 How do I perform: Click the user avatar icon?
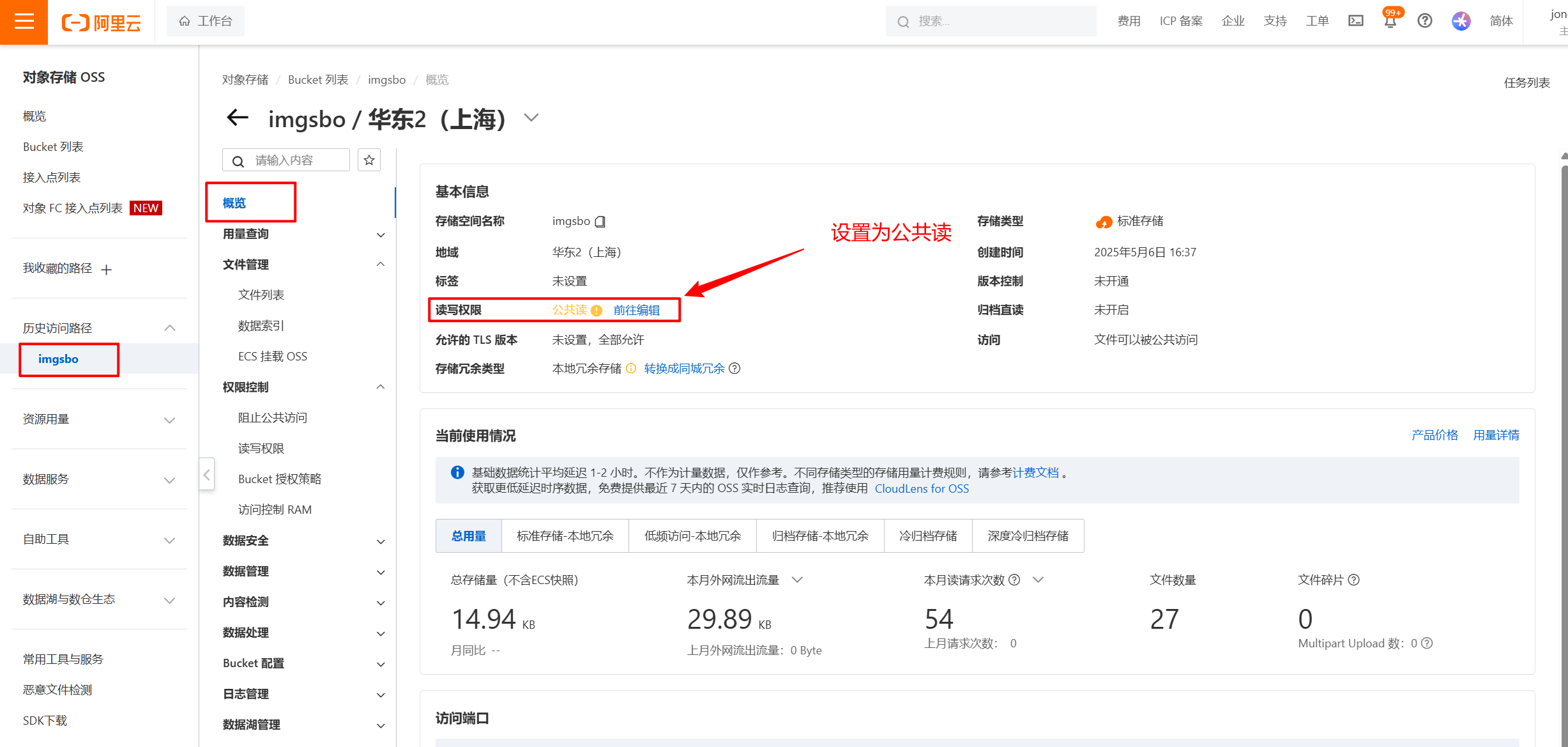[1461, 21]
